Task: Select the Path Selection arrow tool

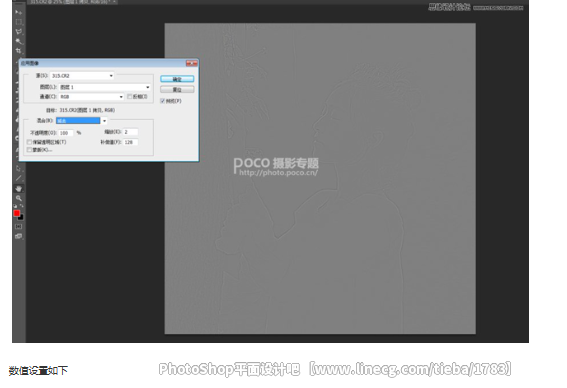Action: [18, 169]
